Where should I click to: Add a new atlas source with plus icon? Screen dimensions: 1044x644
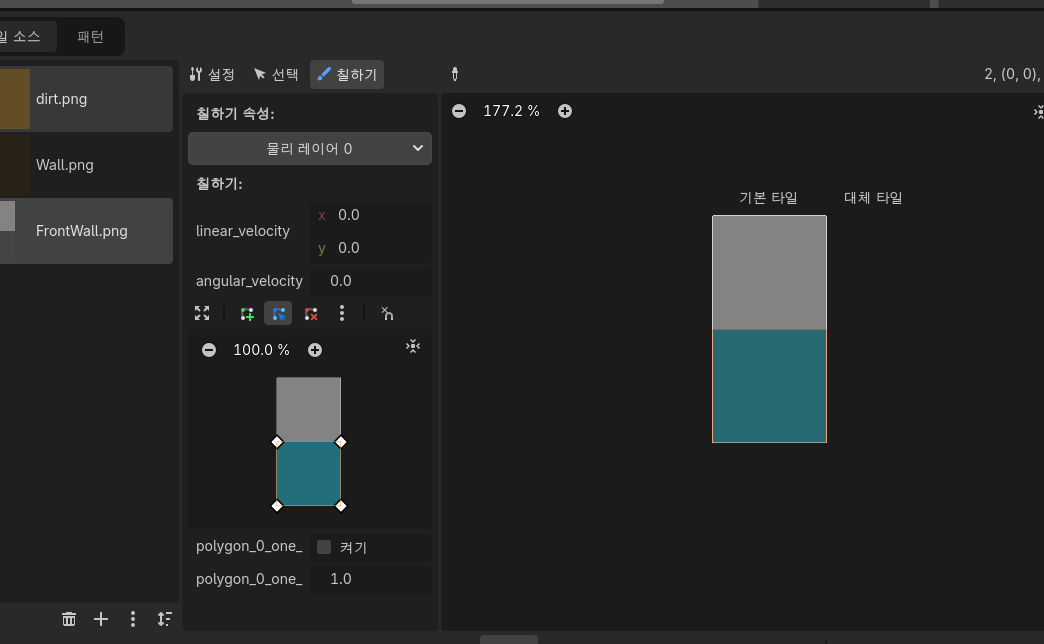101,619
